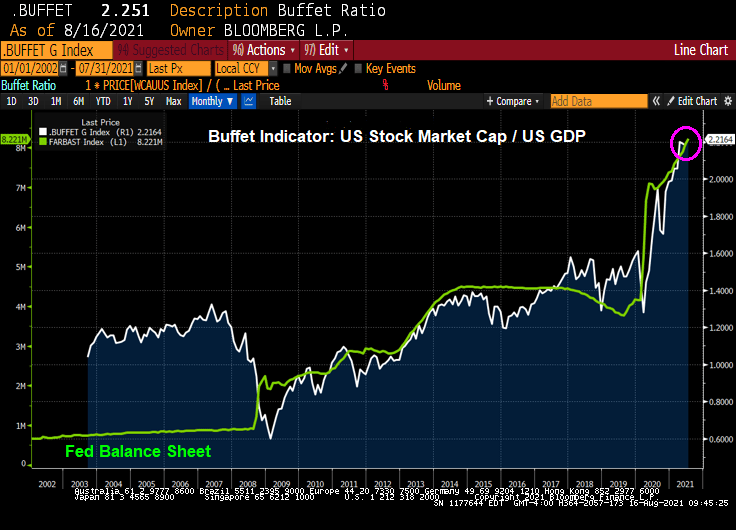The height and width of the screenshot is (530, 736).
Task: Open chart settings gear icon
Action: [x=727, y=101]
